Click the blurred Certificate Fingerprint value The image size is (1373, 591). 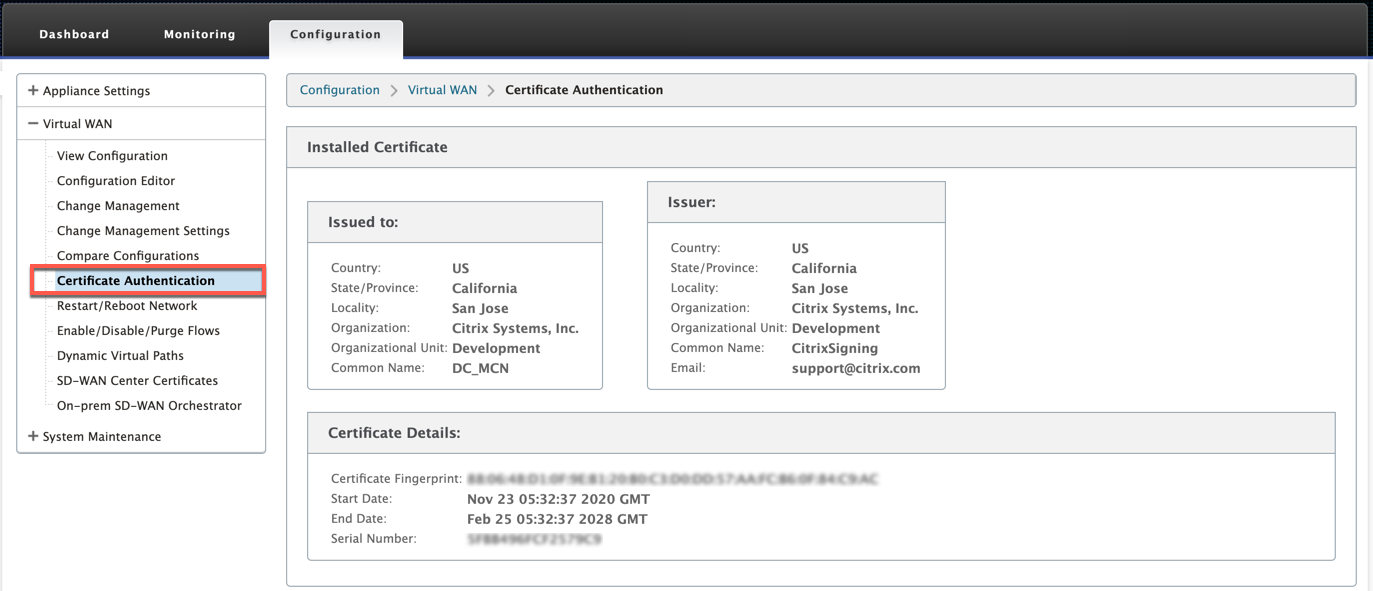(672, 479)
